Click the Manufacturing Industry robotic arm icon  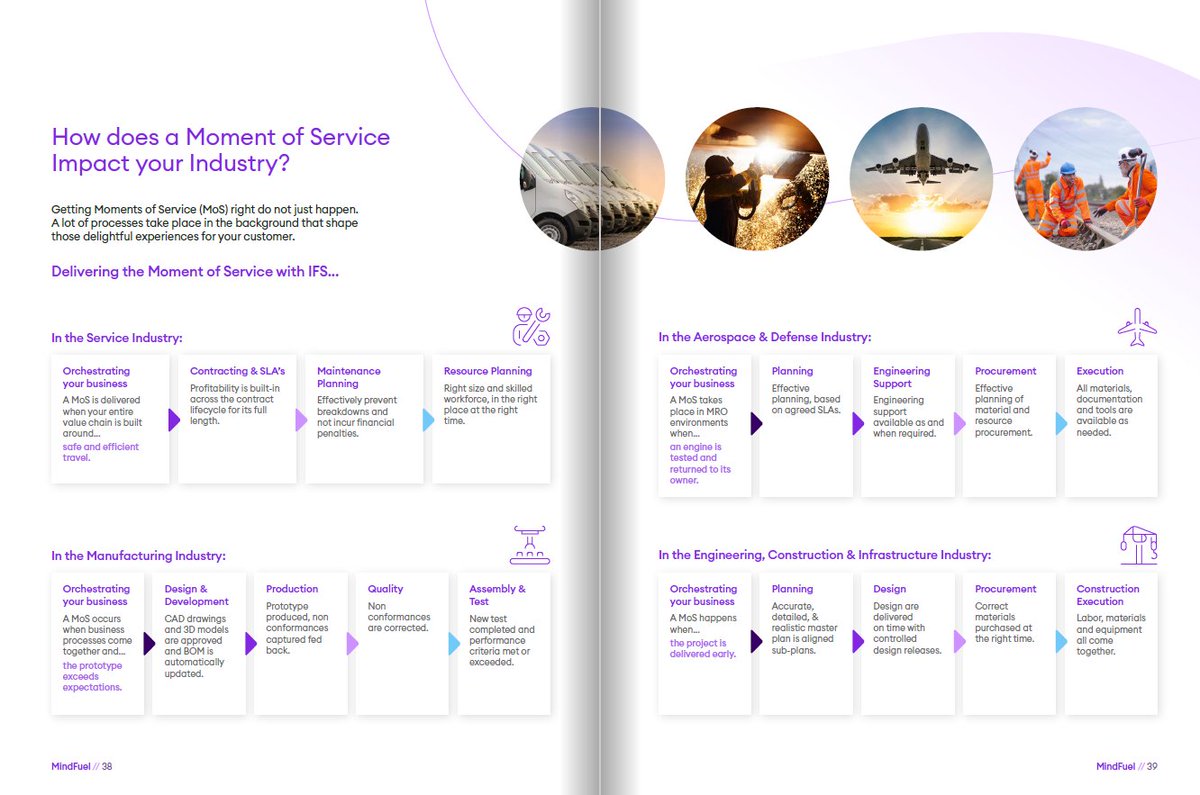click(x=531, y=545)
